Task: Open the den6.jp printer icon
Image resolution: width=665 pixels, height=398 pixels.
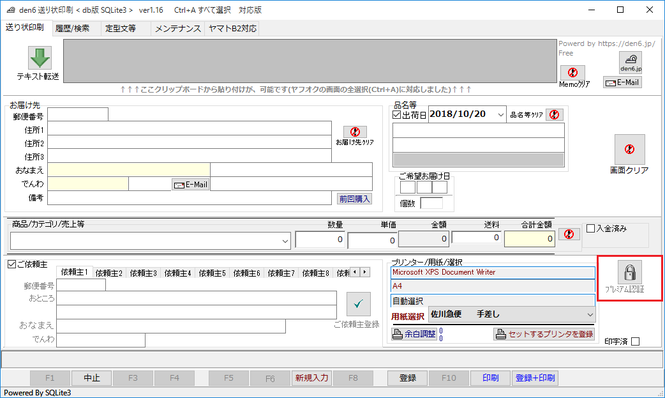Action: [x=630, y=62]
